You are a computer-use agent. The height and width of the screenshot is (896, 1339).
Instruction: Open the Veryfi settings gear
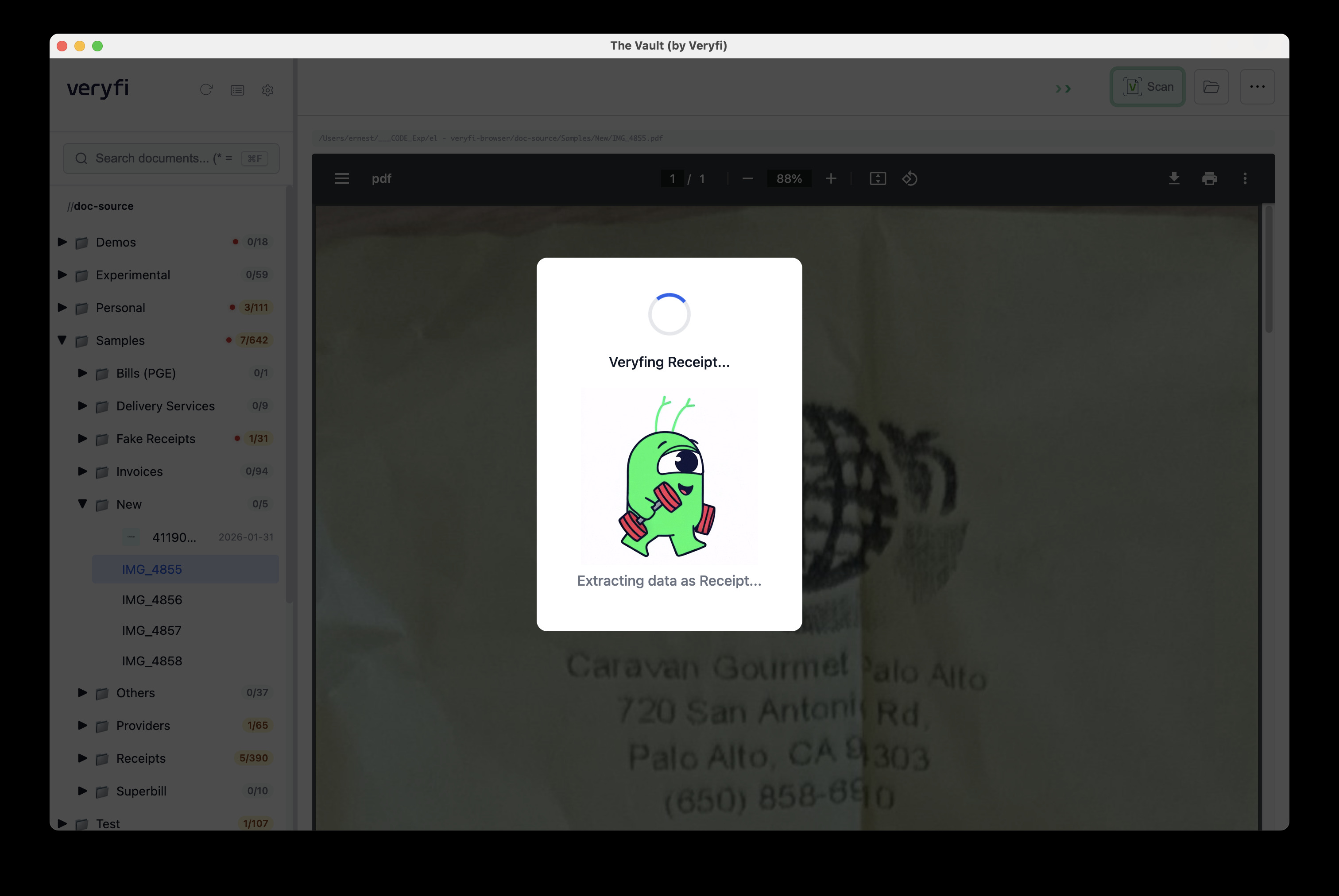pos(267,90)
